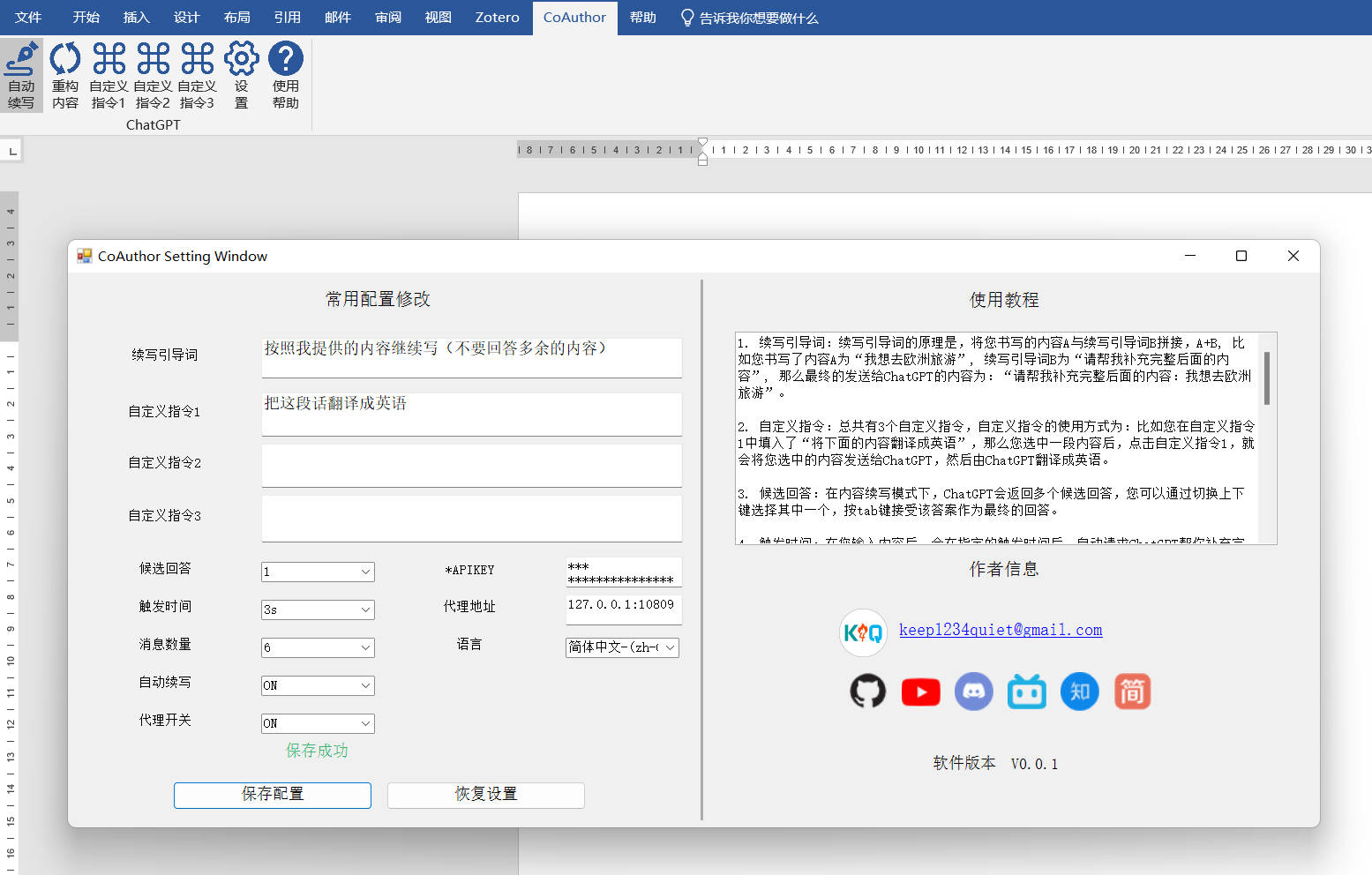Click the 续写引导词 text field
Screen dimensions: 1372x875
(x=472, y=357)
